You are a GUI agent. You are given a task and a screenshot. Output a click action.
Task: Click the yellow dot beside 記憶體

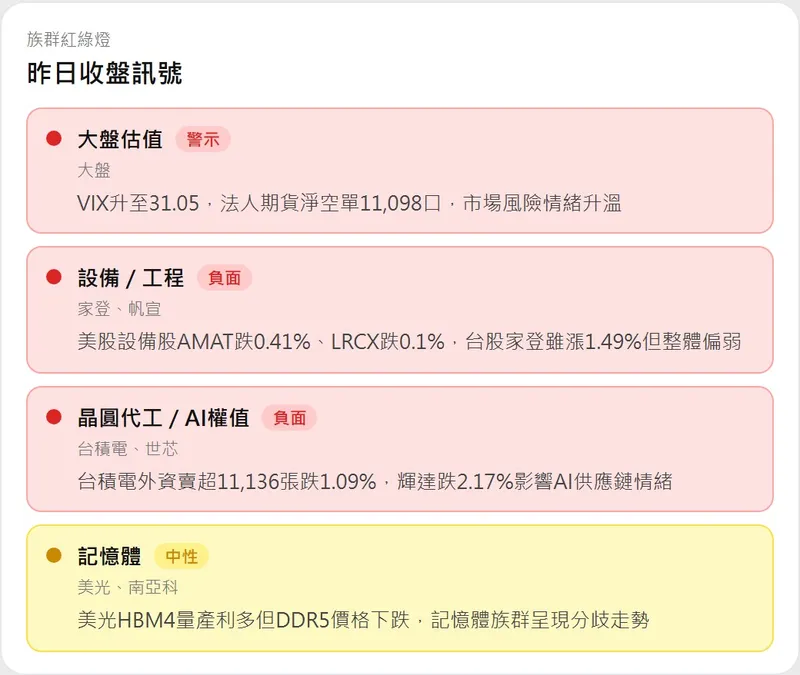coord(54,555)
